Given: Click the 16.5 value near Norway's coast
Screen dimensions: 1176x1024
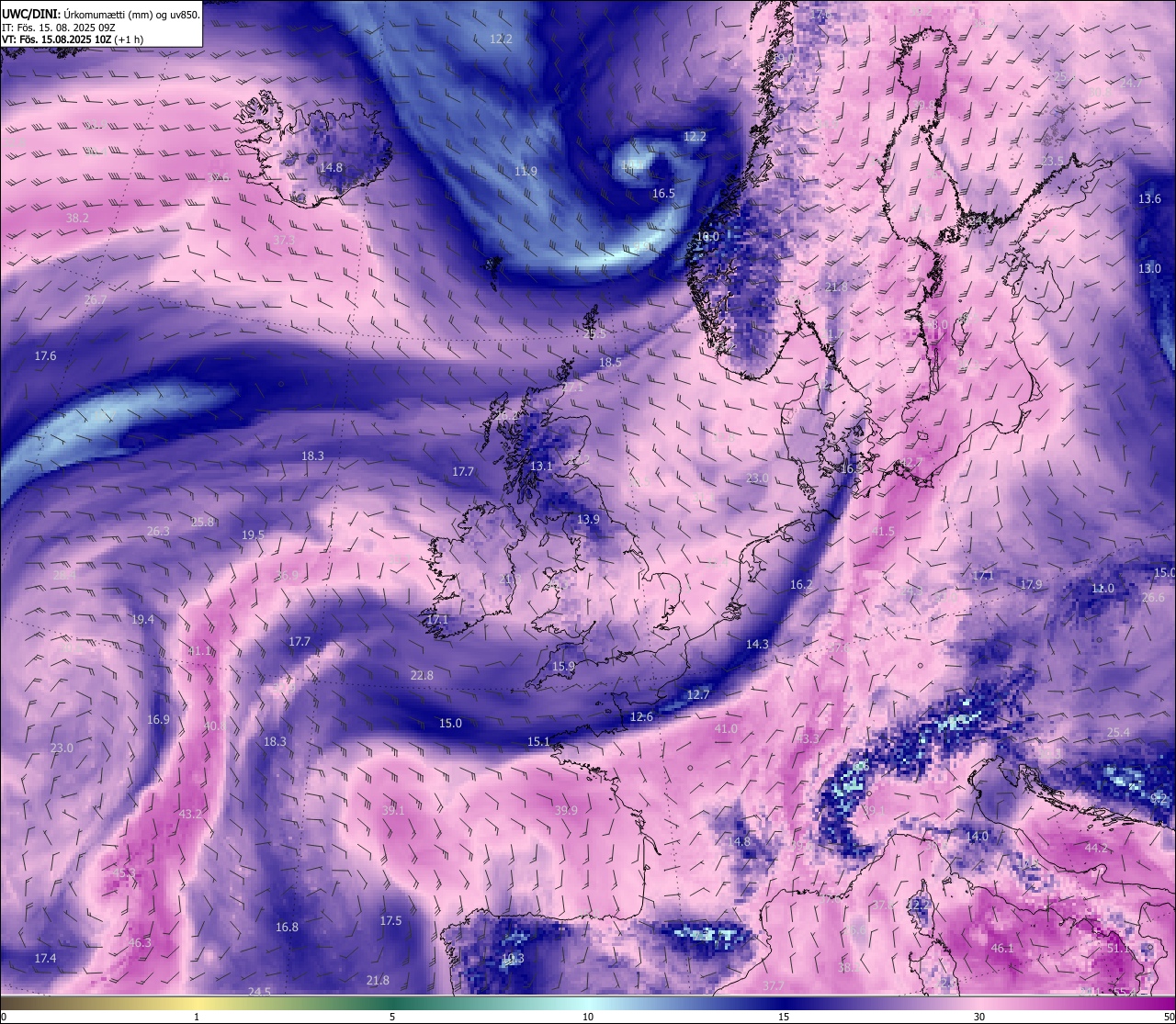Looking at the screenshot, I should coord(663,193).
